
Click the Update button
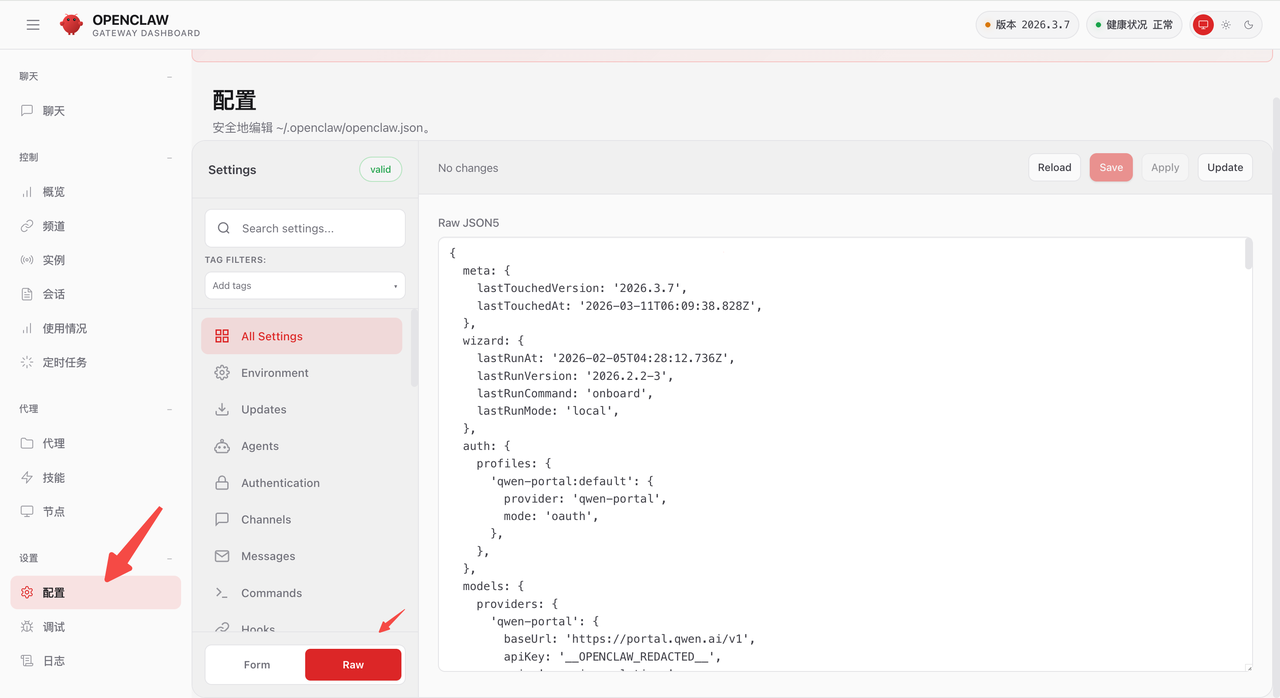coord(1224,168)
